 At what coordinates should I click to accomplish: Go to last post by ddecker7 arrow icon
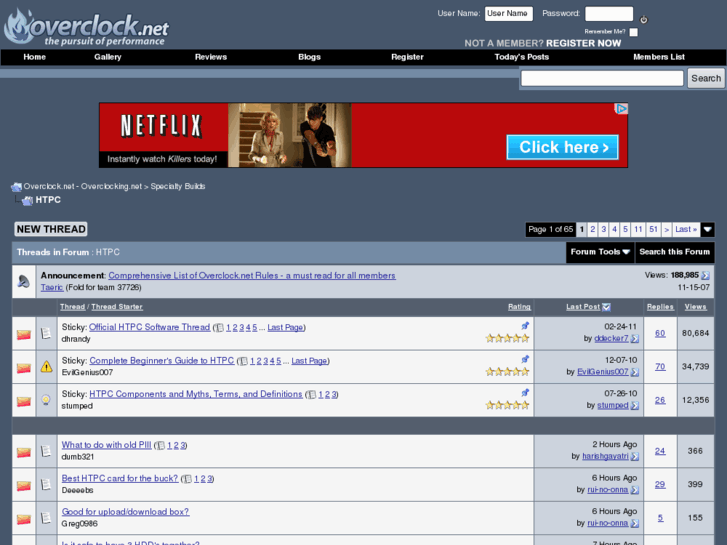point(635,339)
